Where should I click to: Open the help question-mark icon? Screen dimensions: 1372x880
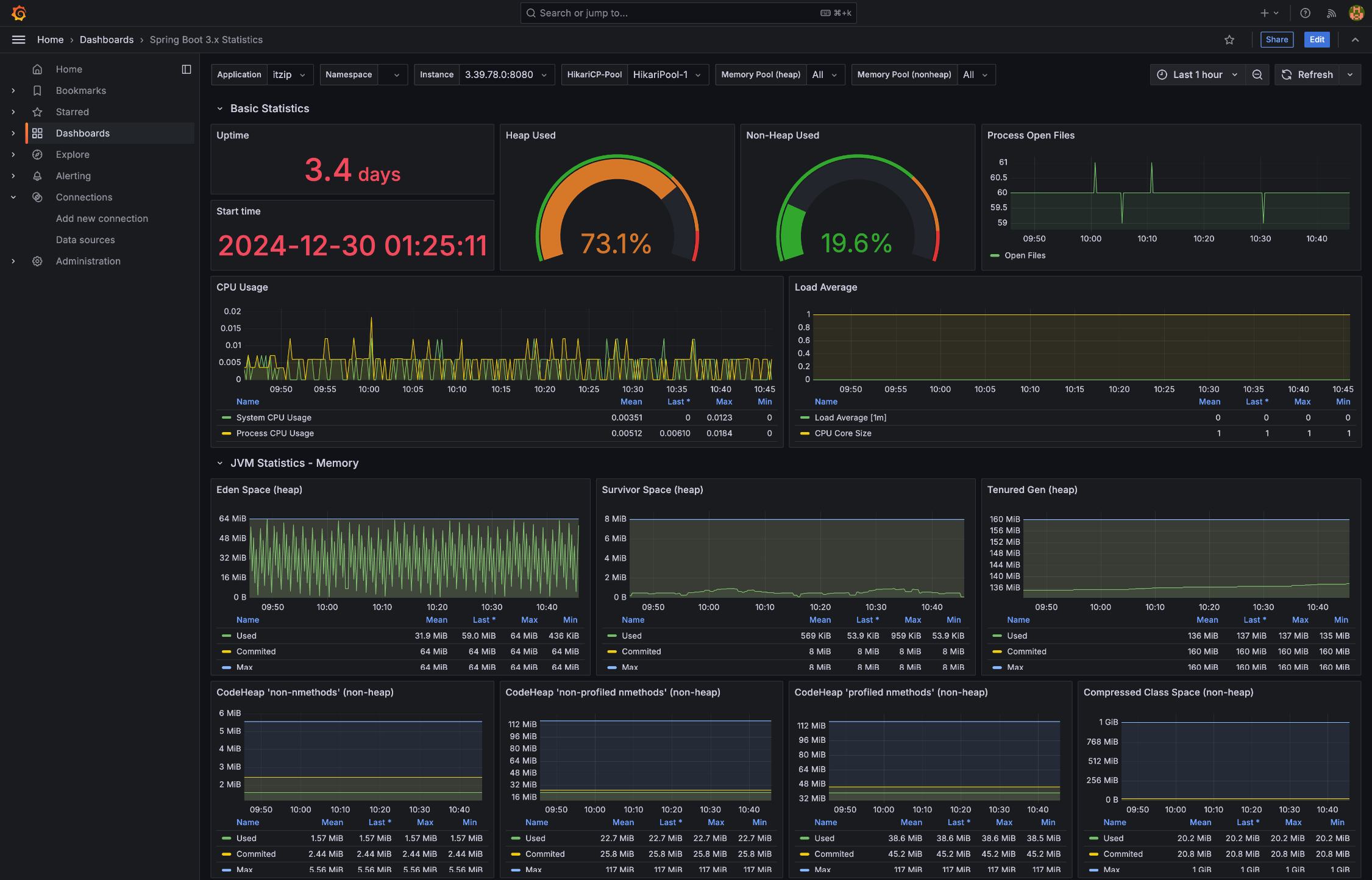[x=1305, y=13]
